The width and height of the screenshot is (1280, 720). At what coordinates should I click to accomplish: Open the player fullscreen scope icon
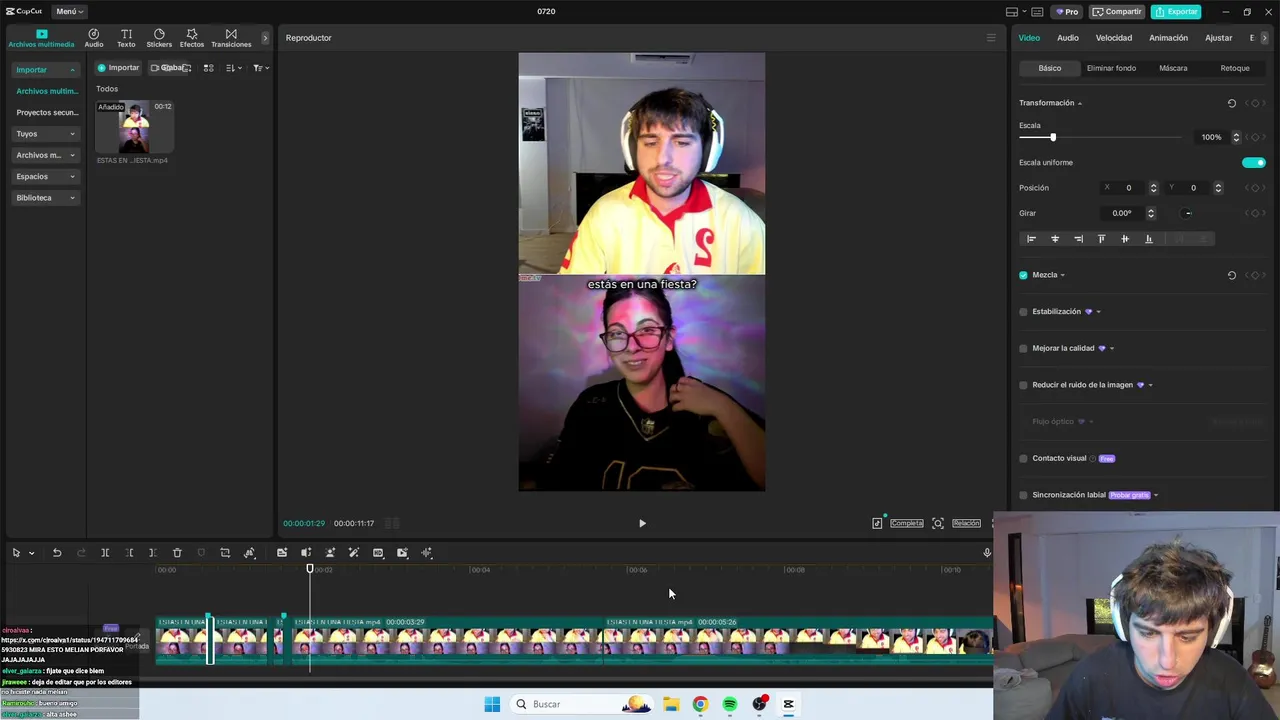coord(938,523)
